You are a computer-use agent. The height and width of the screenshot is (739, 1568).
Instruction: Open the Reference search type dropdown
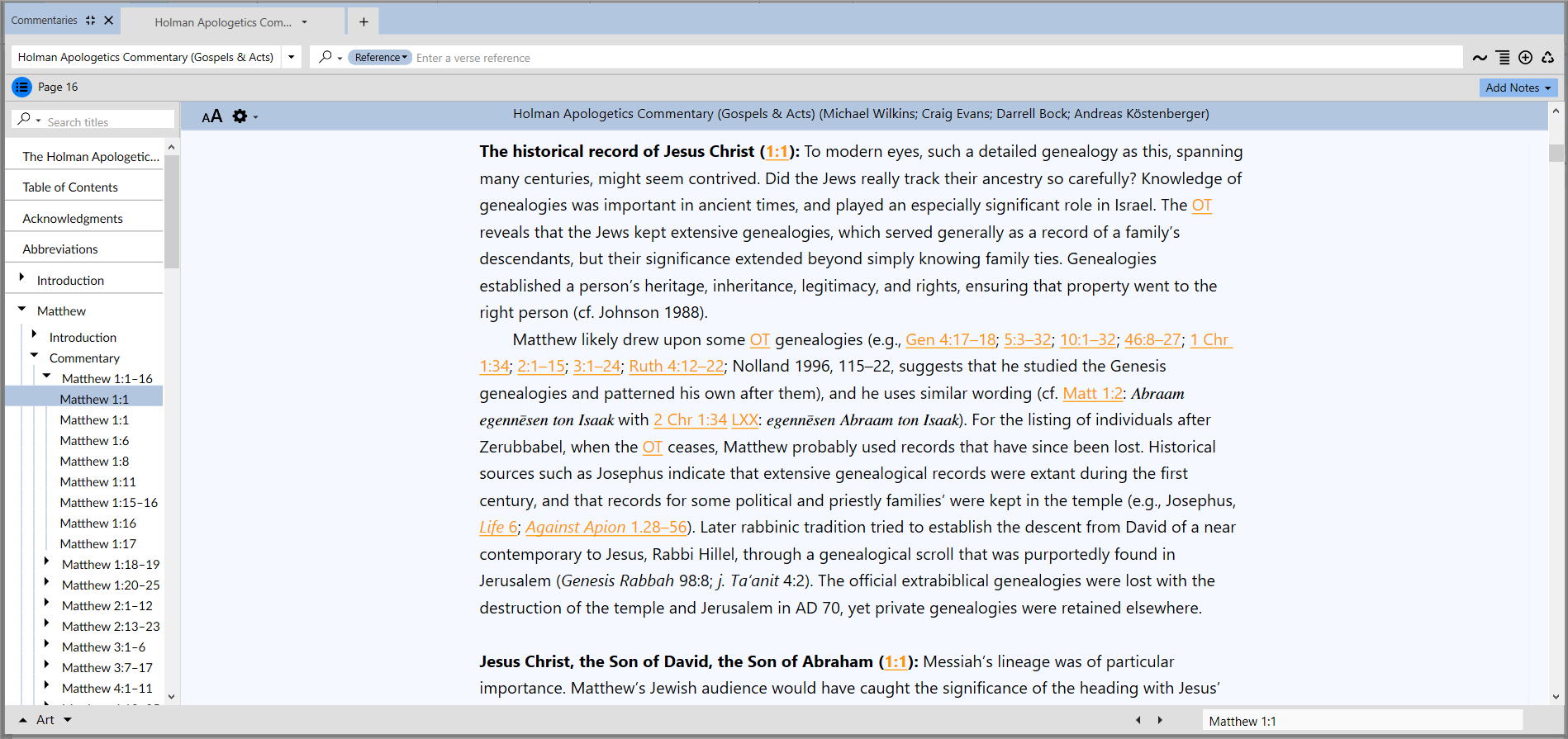pos(380,57)
